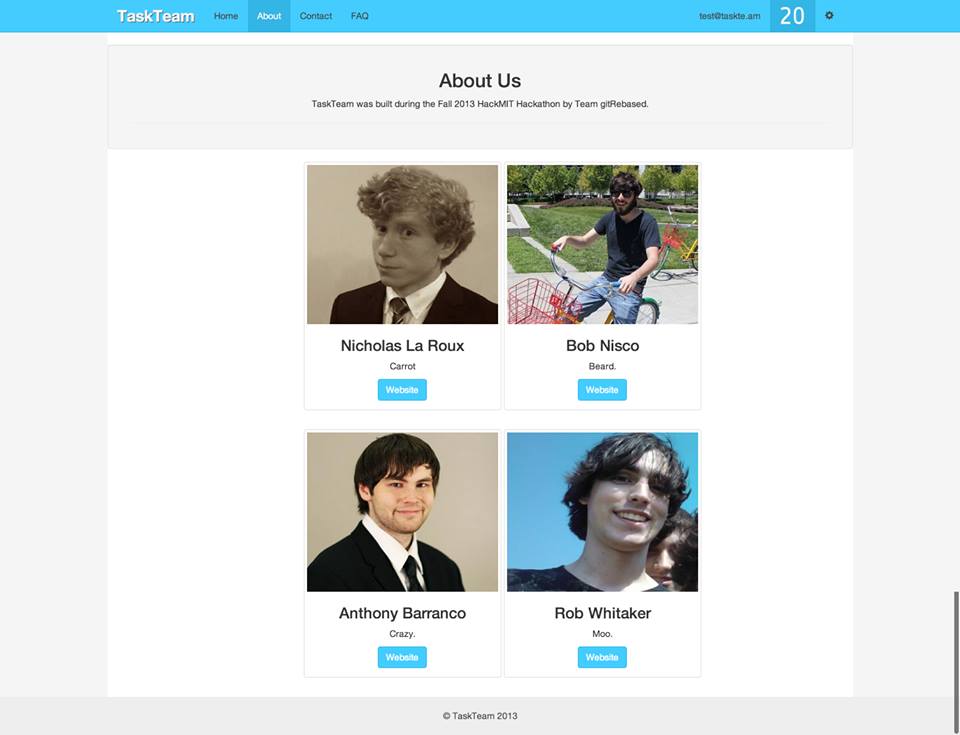Image resolution: width=960 pixels, height=735 pixels.
Task: Select the About navigation item
Action: 269,16
